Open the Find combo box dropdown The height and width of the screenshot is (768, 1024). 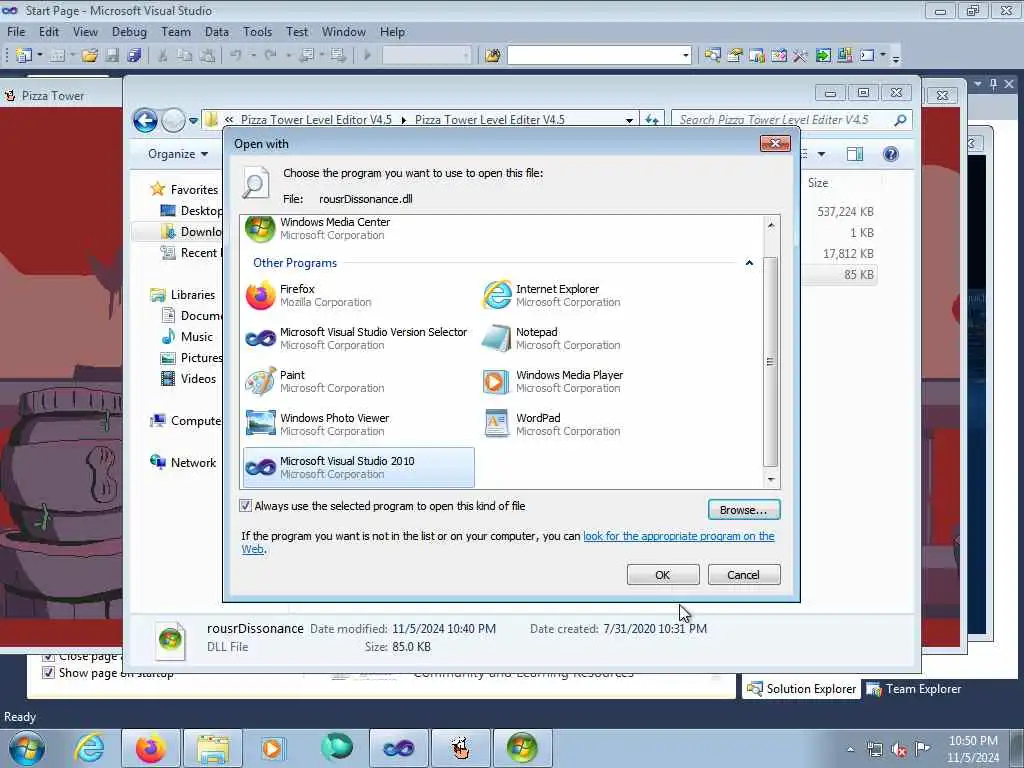(x=686, y=56)
